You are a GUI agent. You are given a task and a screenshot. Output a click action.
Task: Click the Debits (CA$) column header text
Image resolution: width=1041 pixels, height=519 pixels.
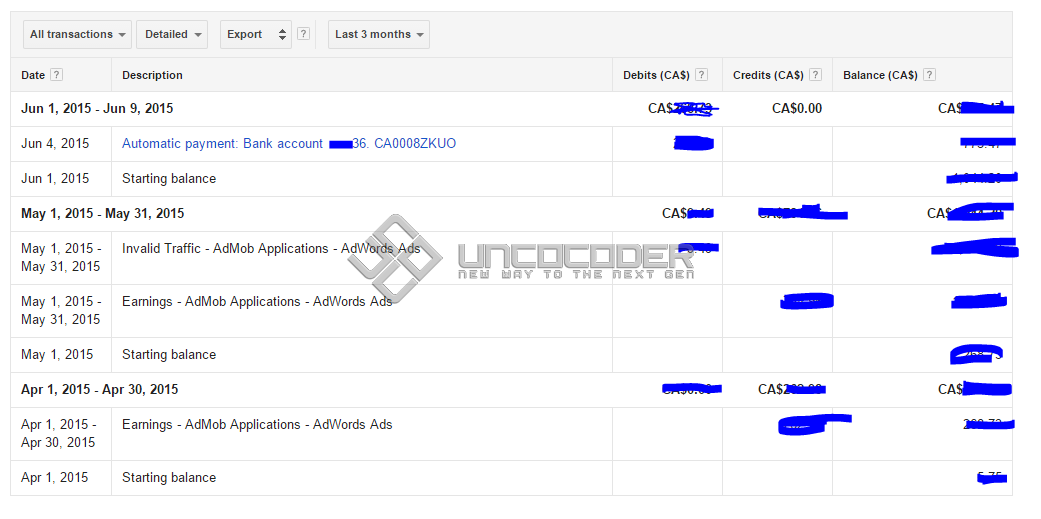tap(656, 75)
